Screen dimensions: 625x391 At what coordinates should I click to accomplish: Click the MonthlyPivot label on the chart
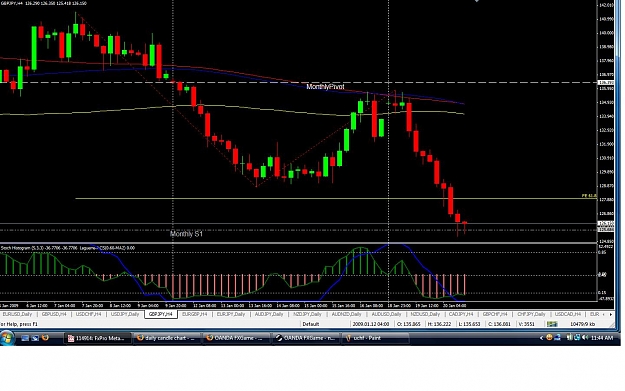tap(325, 86)
